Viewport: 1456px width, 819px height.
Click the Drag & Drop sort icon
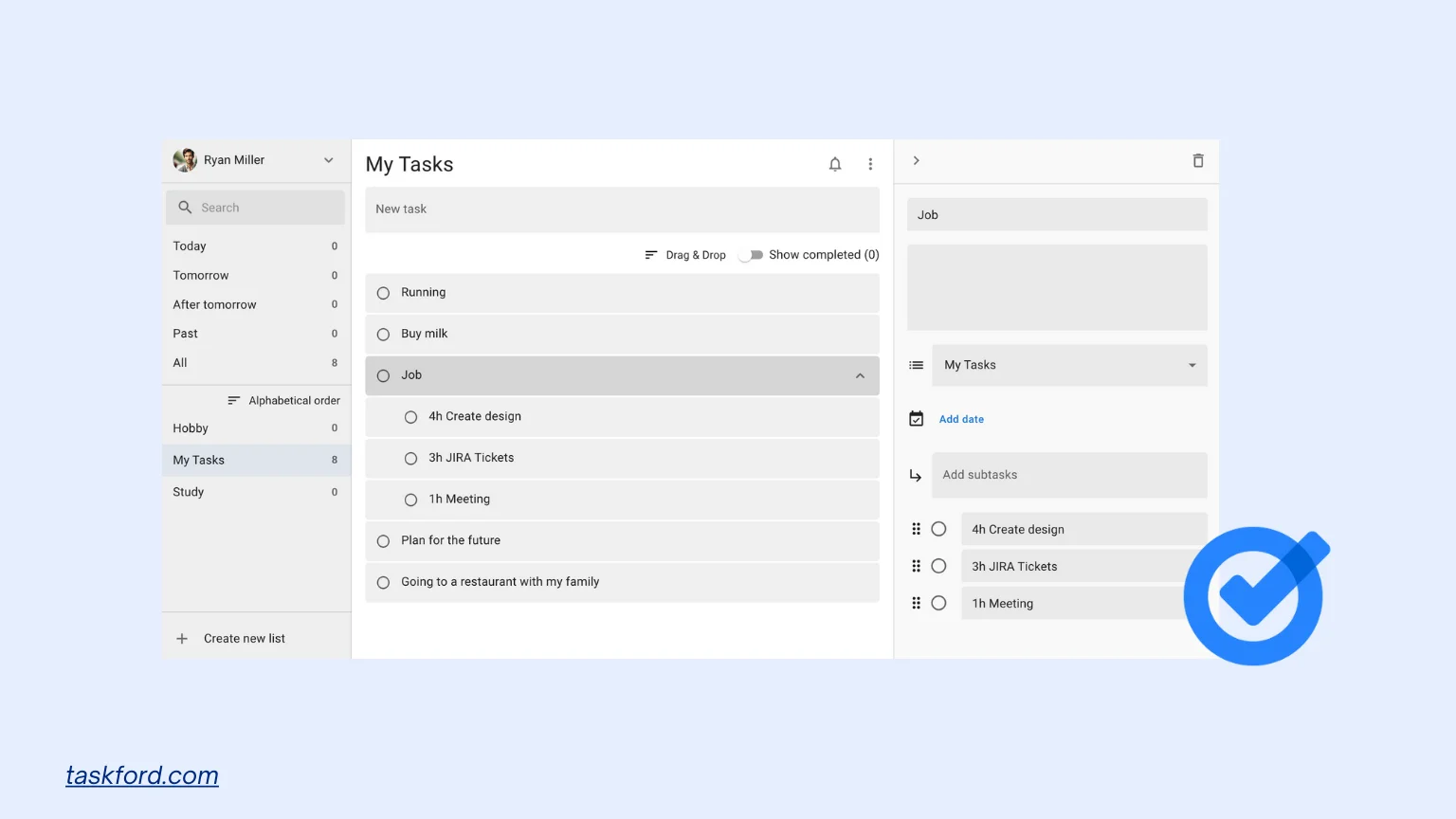coord(651,255)
